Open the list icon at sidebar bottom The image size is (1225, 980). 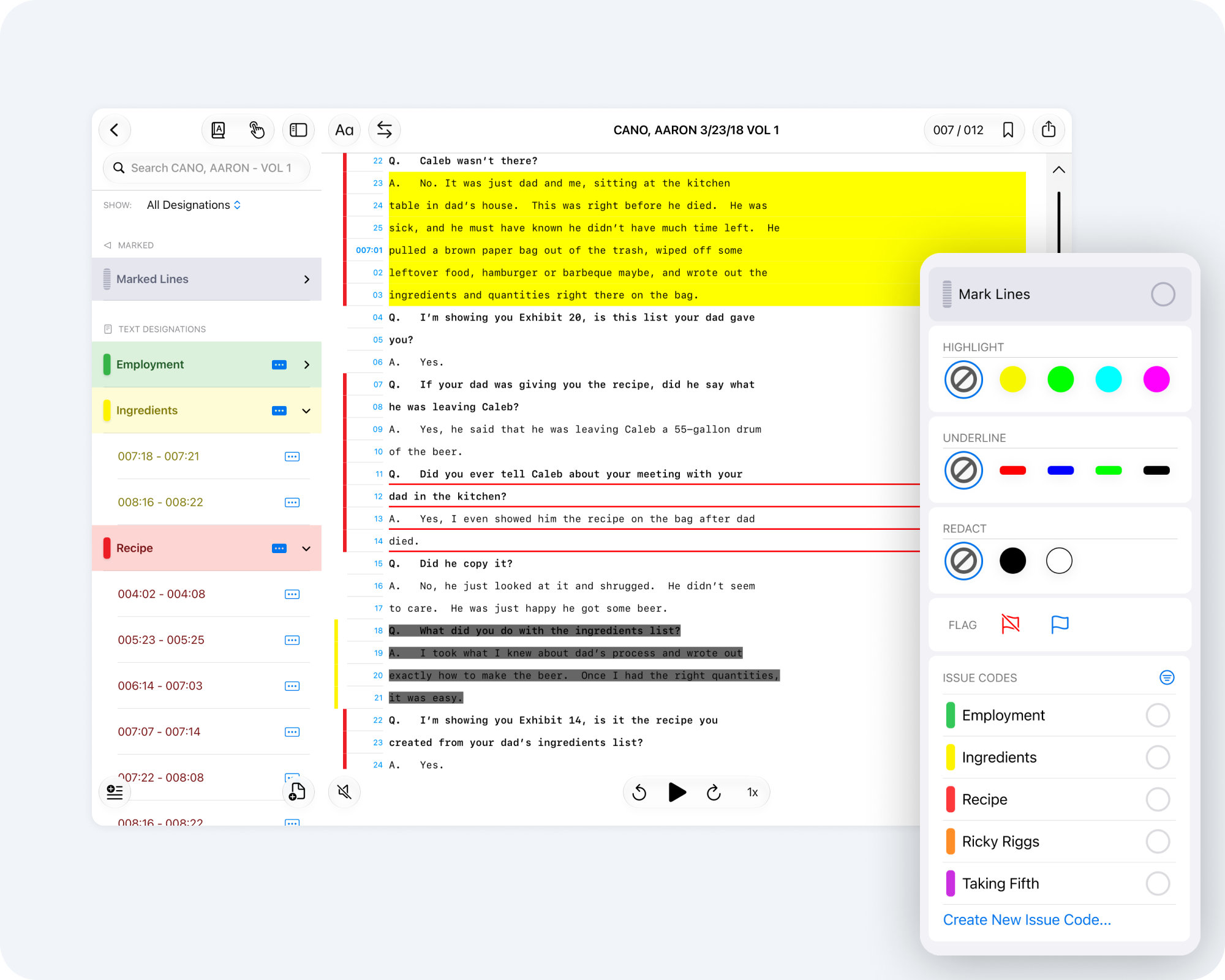[115, 792]
